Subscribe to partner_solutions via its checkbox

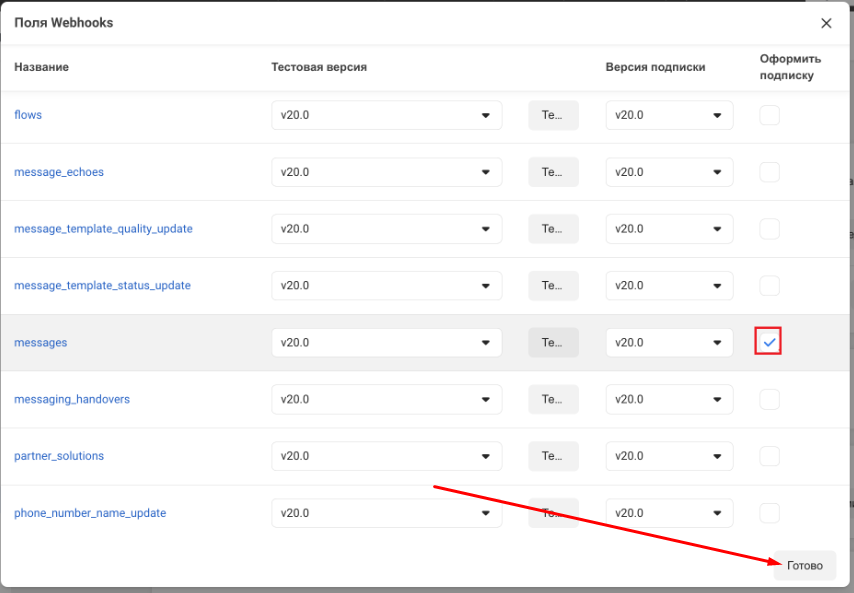click(x=769, y=456)
